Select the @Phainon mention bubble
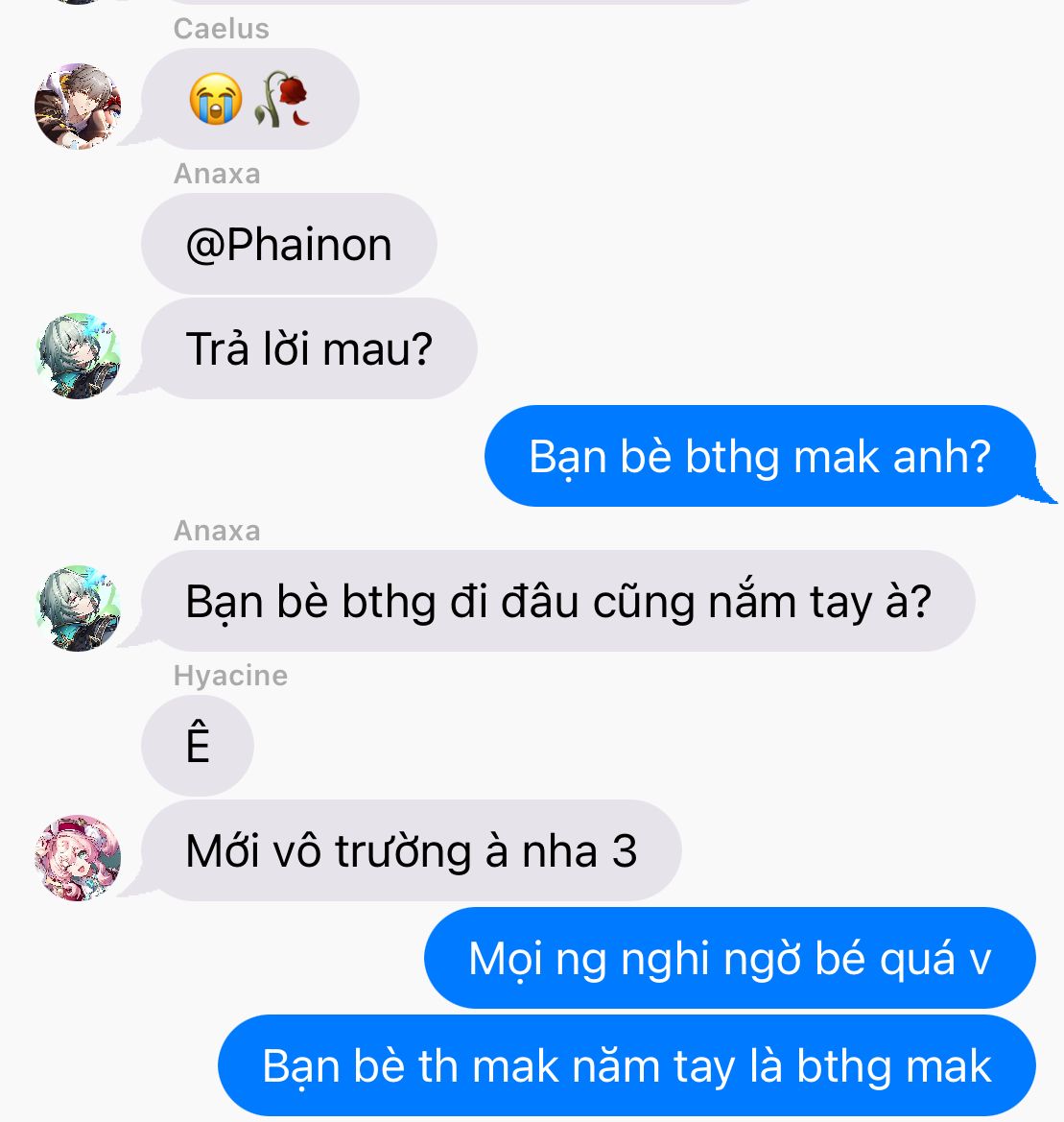 289,244
